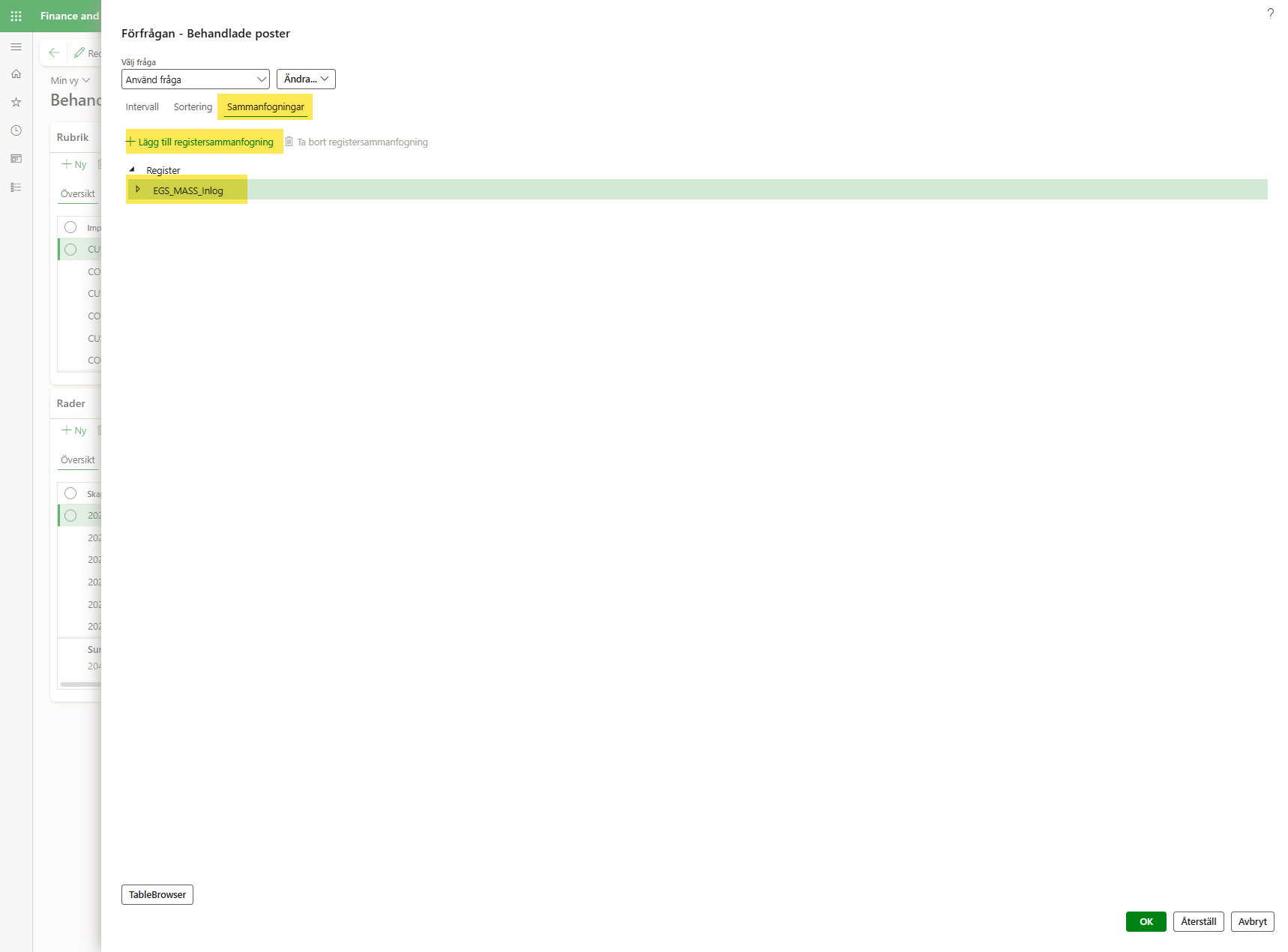Click Lägg till registersammanfogning
The height and width of the screenshot is (952, 1288).
point(200,142)
